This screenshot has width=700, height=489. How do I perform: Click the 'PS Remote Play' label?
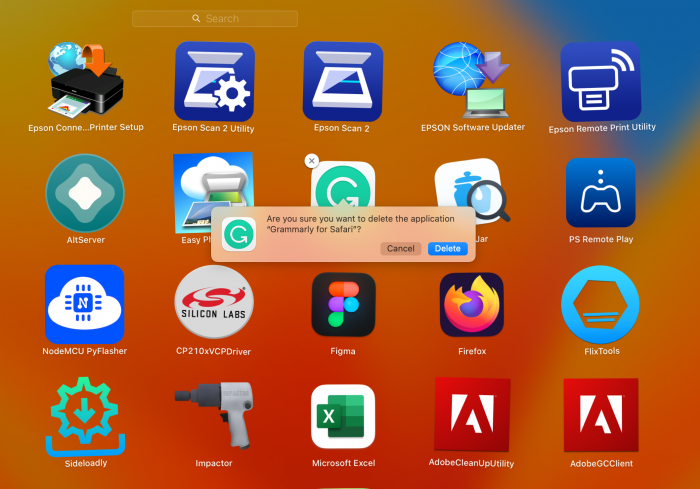tap(601, 239)
